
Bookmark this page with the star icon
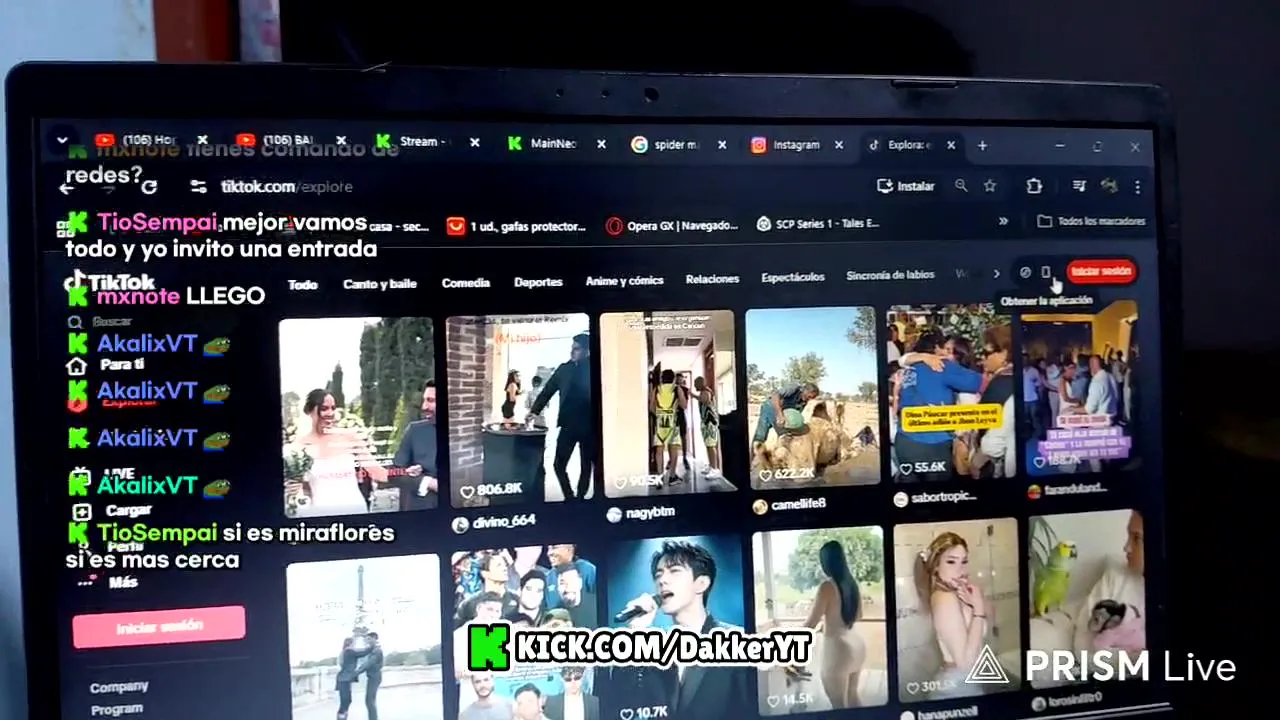989,185
